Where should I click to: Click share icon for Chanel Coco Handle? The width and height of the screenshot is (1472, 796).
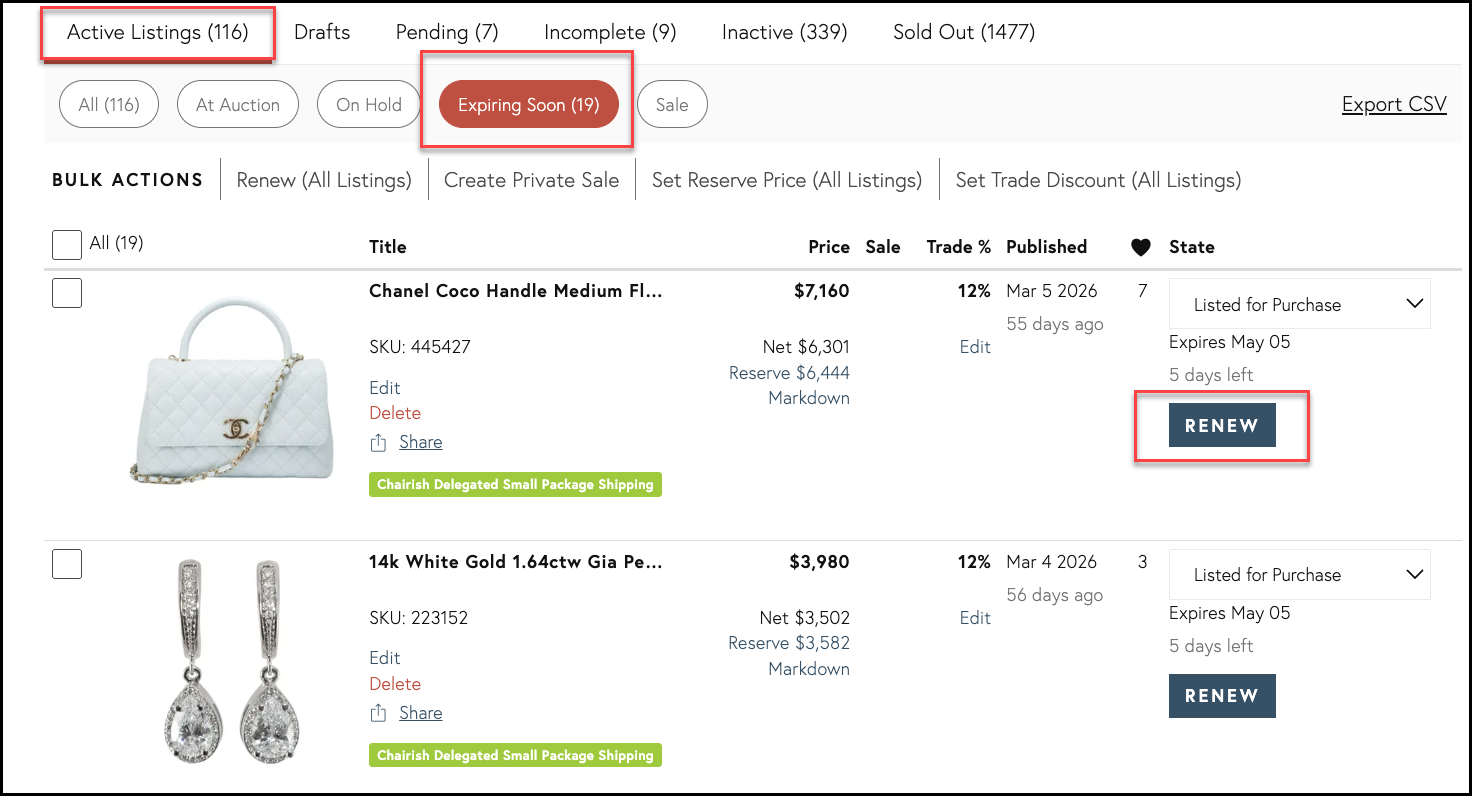(378, 442)
